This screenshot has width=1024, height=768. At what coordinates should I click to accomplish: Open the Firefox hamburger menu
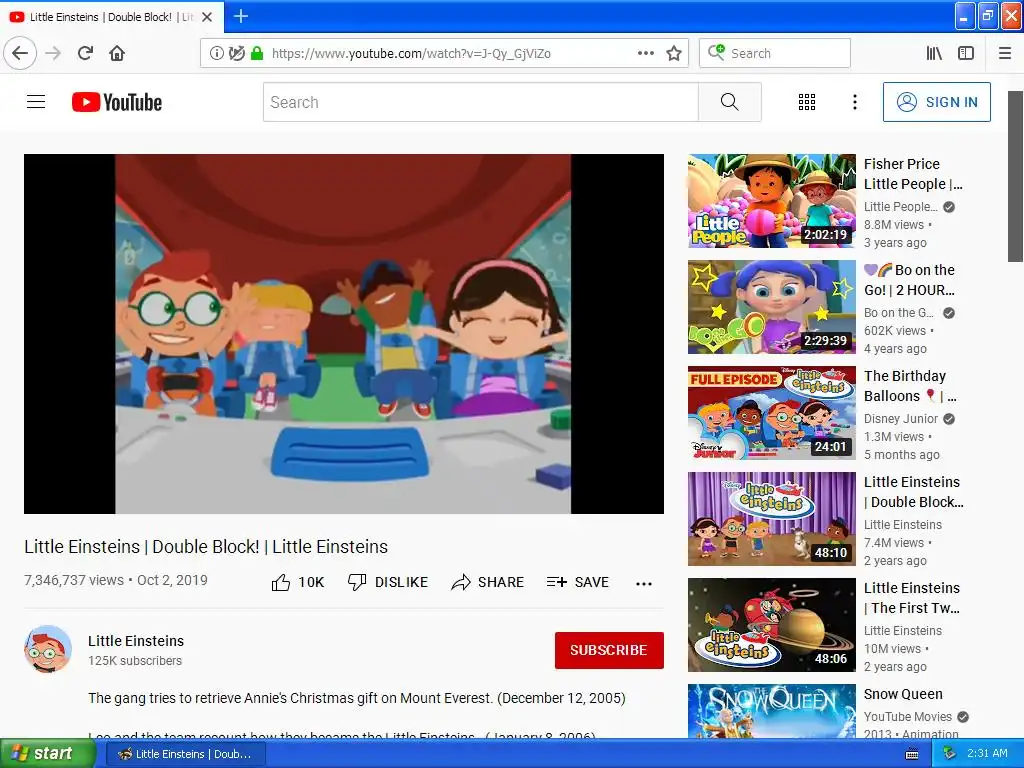[x=1005, y=54]
